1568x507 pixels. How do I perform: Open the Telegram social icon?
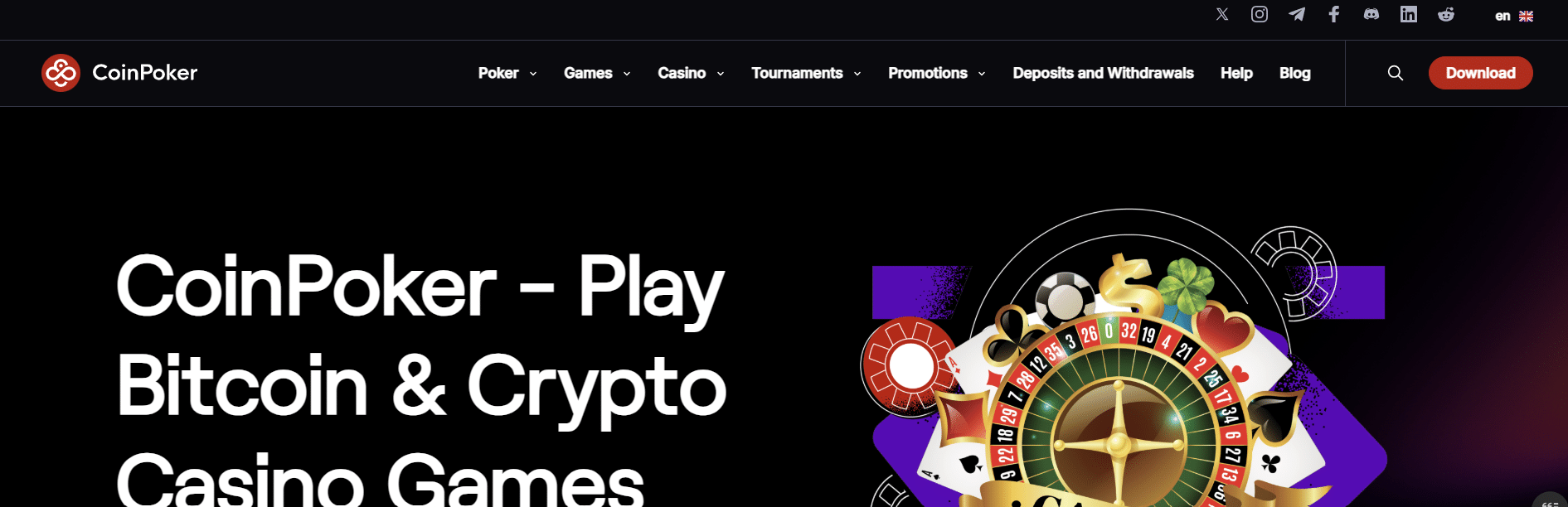point(1297,14)
